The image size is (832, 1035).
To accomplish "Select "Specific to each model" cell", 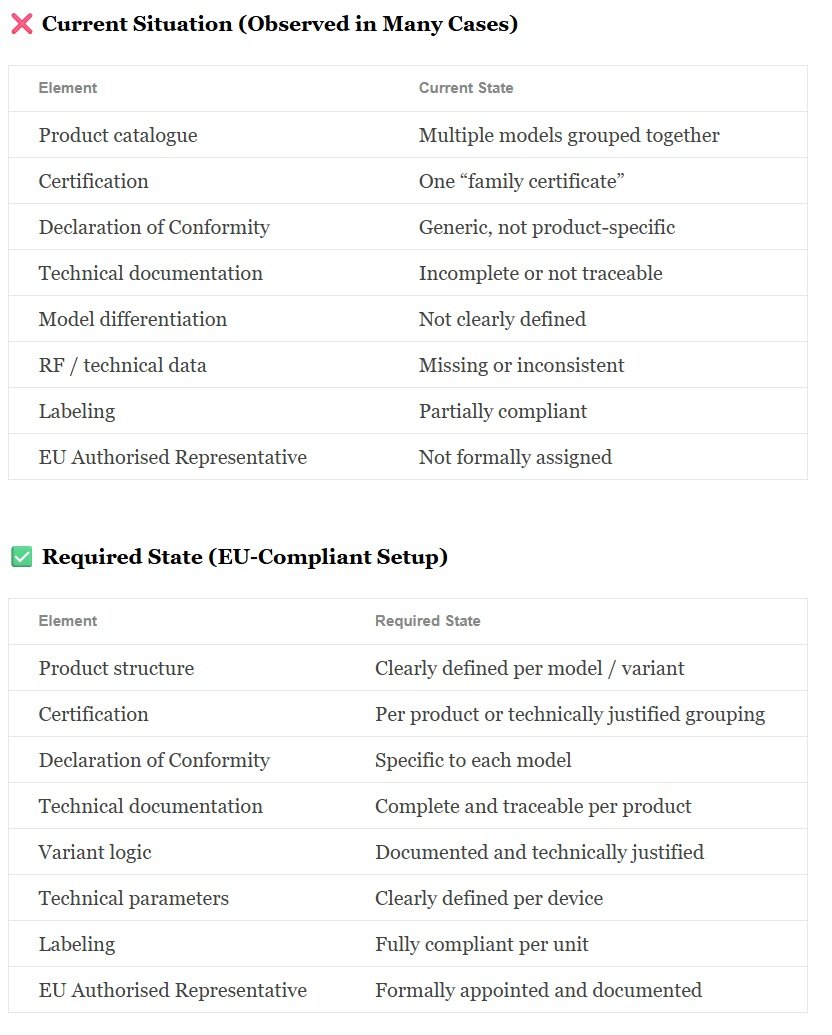I will (473, 760).
